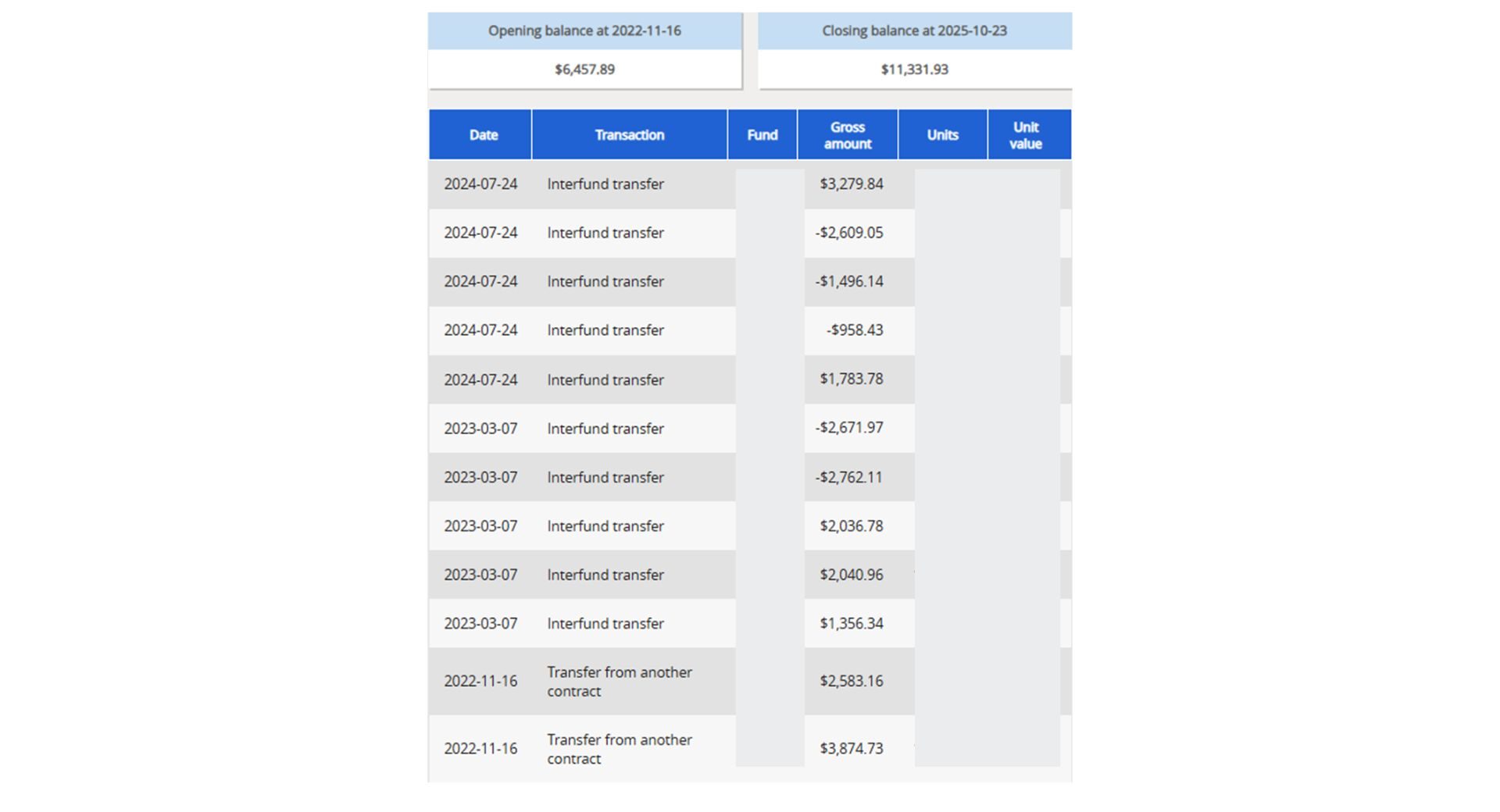Click the $1,356.34 amount cell
This screenshot has width=1500, height=812.
pos(851,624)
